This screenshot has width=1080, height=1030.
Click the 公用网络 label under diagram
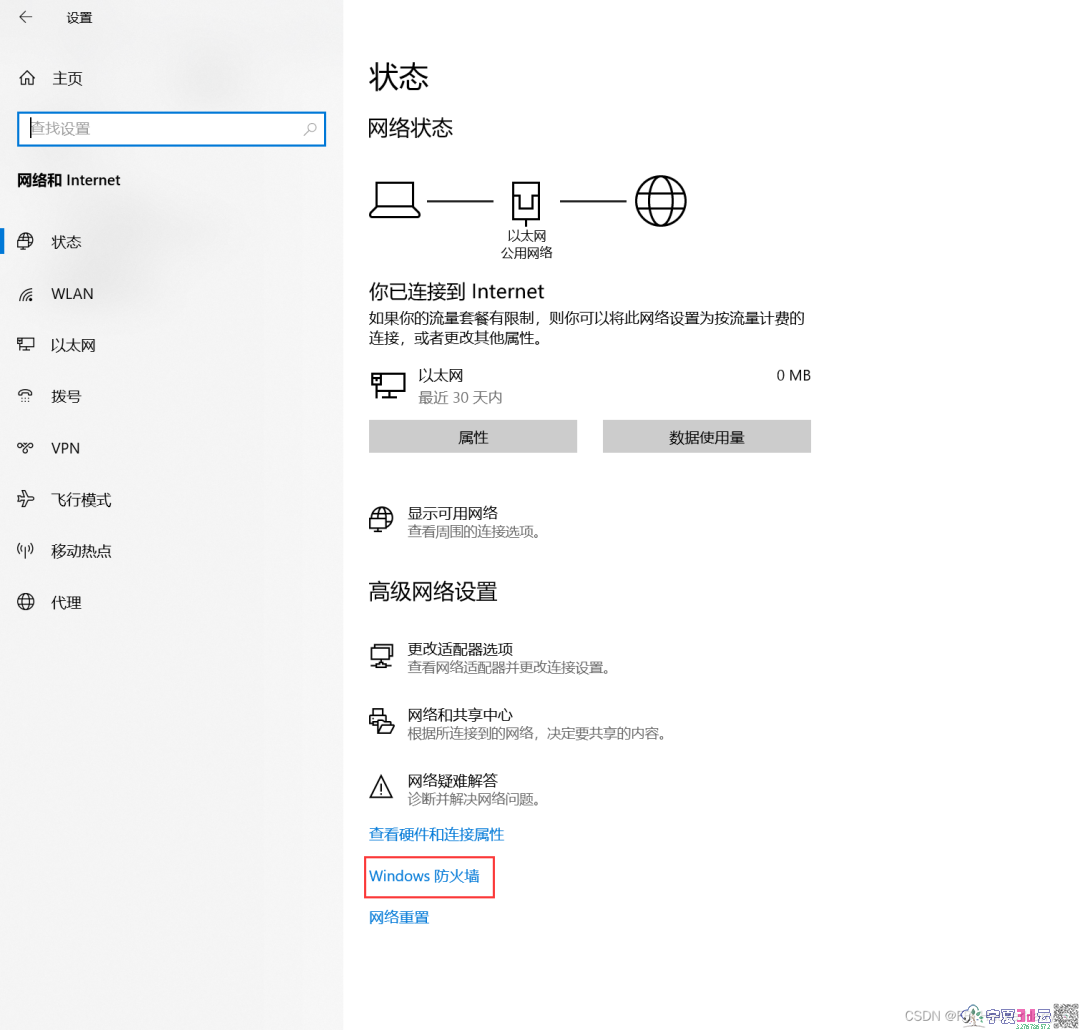tap(526, 253)
